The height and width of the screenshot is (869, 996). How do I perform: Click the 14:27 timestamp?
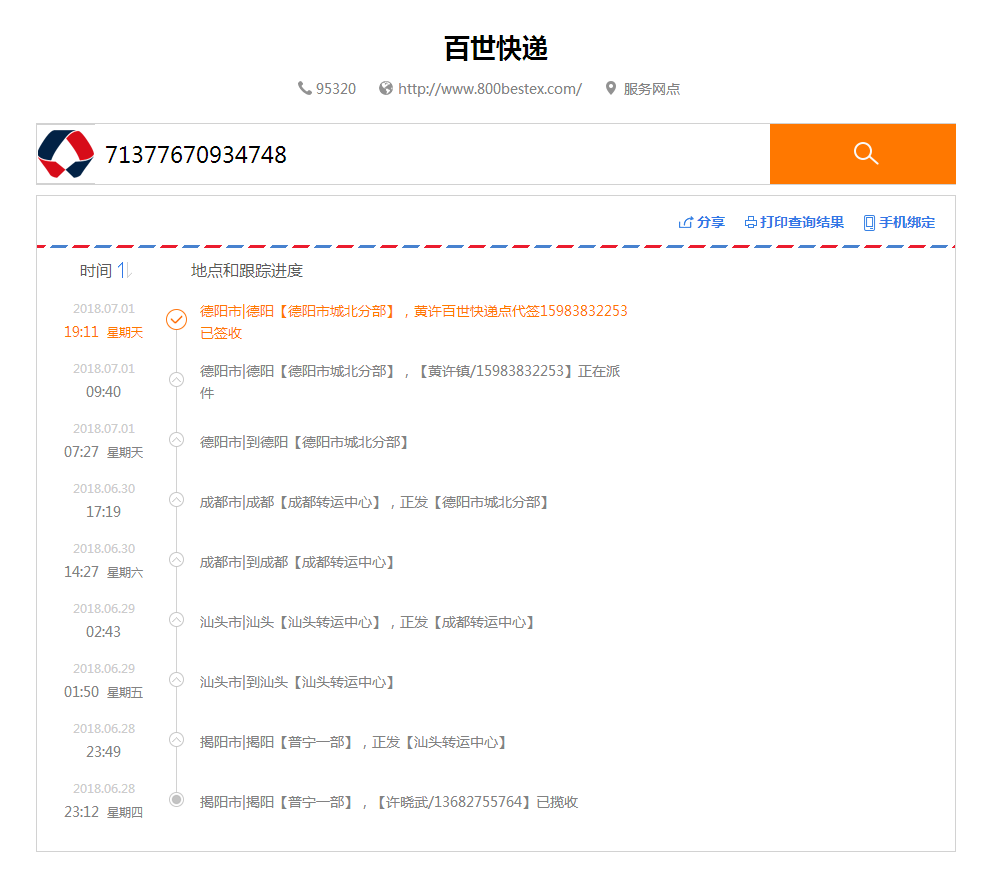click(81, 572)
